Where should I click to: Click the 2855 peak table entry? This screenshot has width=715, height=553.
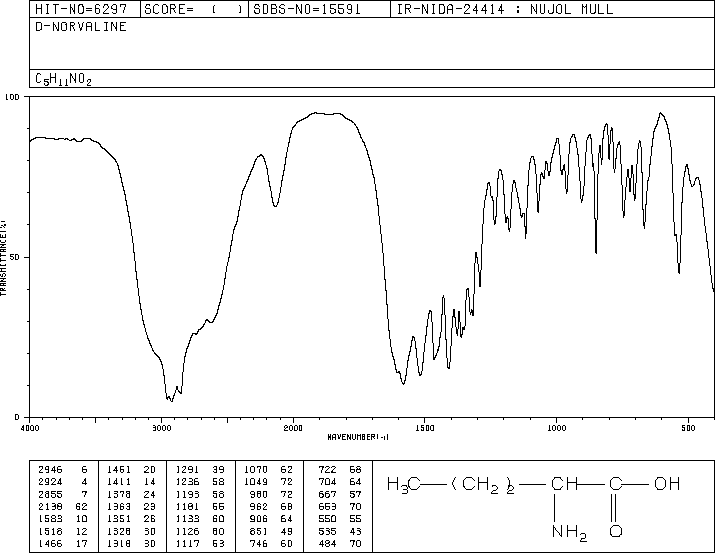coord(50,494)
